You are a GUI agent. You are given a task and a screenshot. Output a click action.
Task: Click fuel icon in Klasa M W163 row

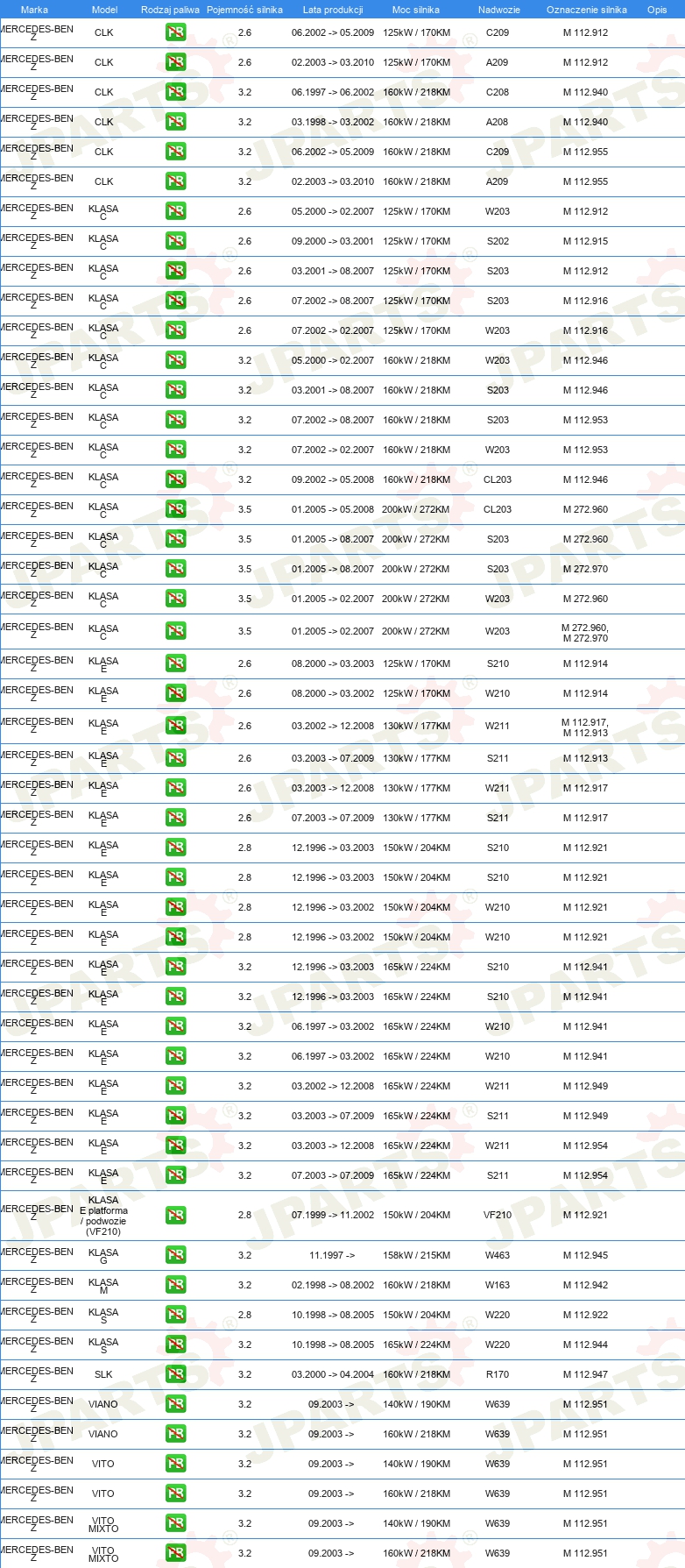(176, 1285)
